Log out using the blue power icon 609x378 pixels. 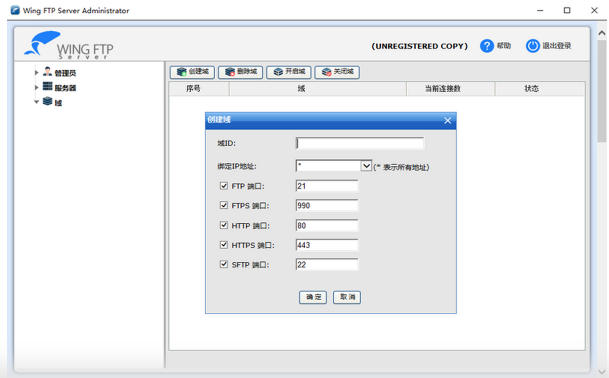pyautogui.click(x=533, y=46)
